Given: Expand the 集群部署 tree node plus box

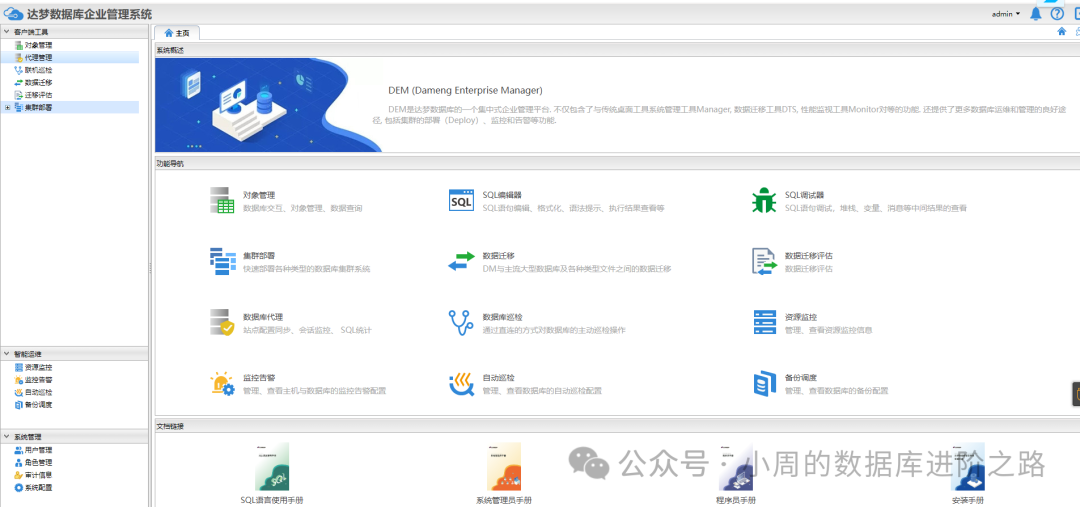Looking at the screenshot, I should 8,107.
